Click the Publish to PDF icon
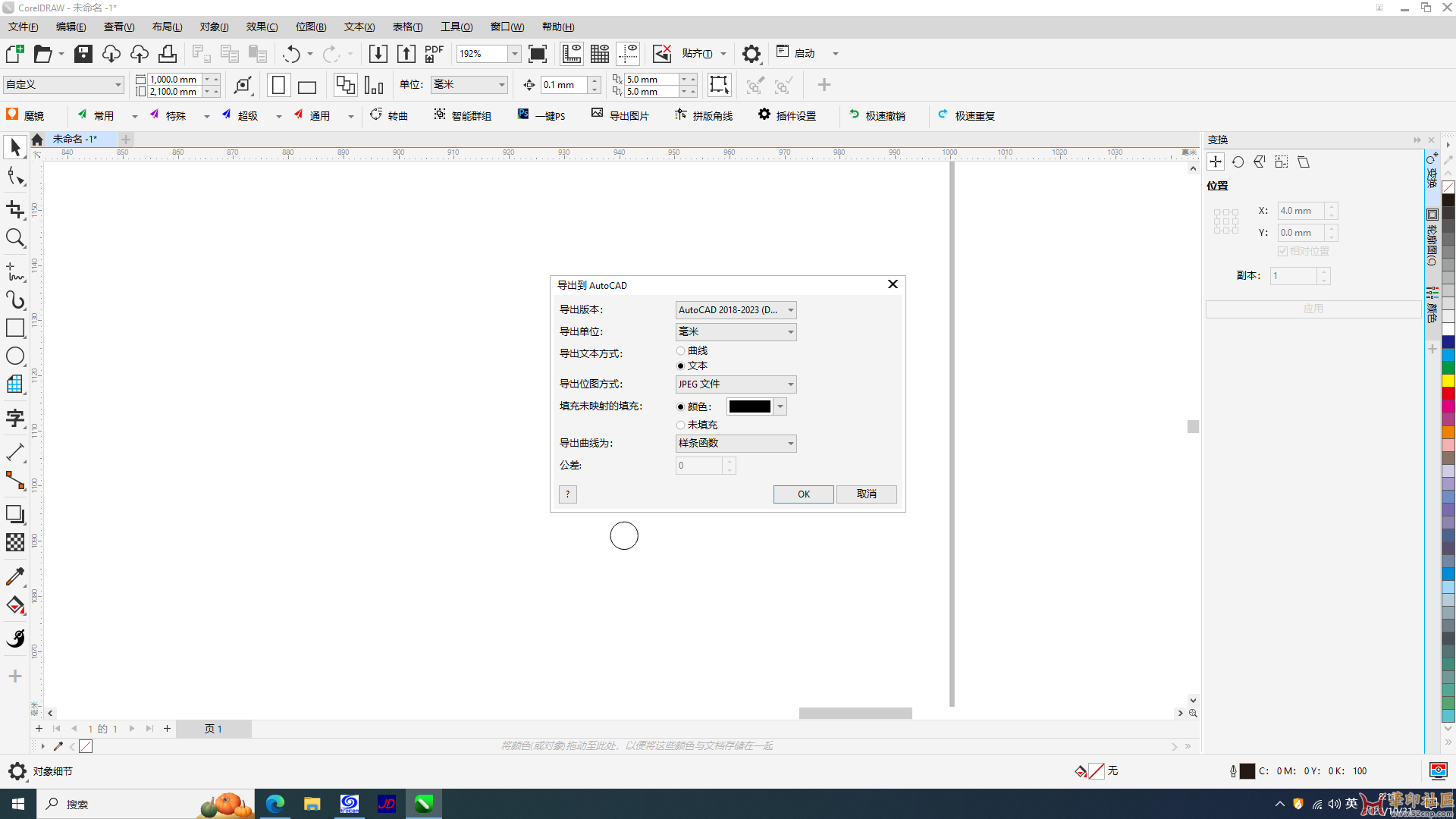This screenshot has width=1456, height=819. click(435, 54)
